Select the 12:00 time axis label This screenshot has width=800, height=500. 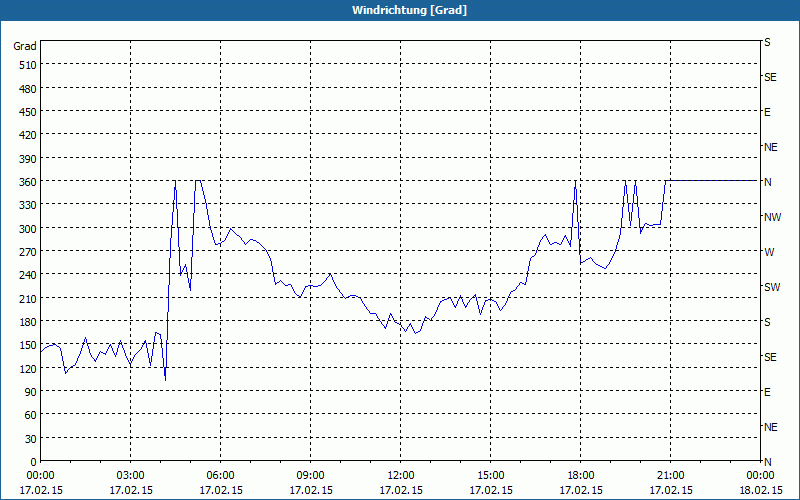(401, 475)
